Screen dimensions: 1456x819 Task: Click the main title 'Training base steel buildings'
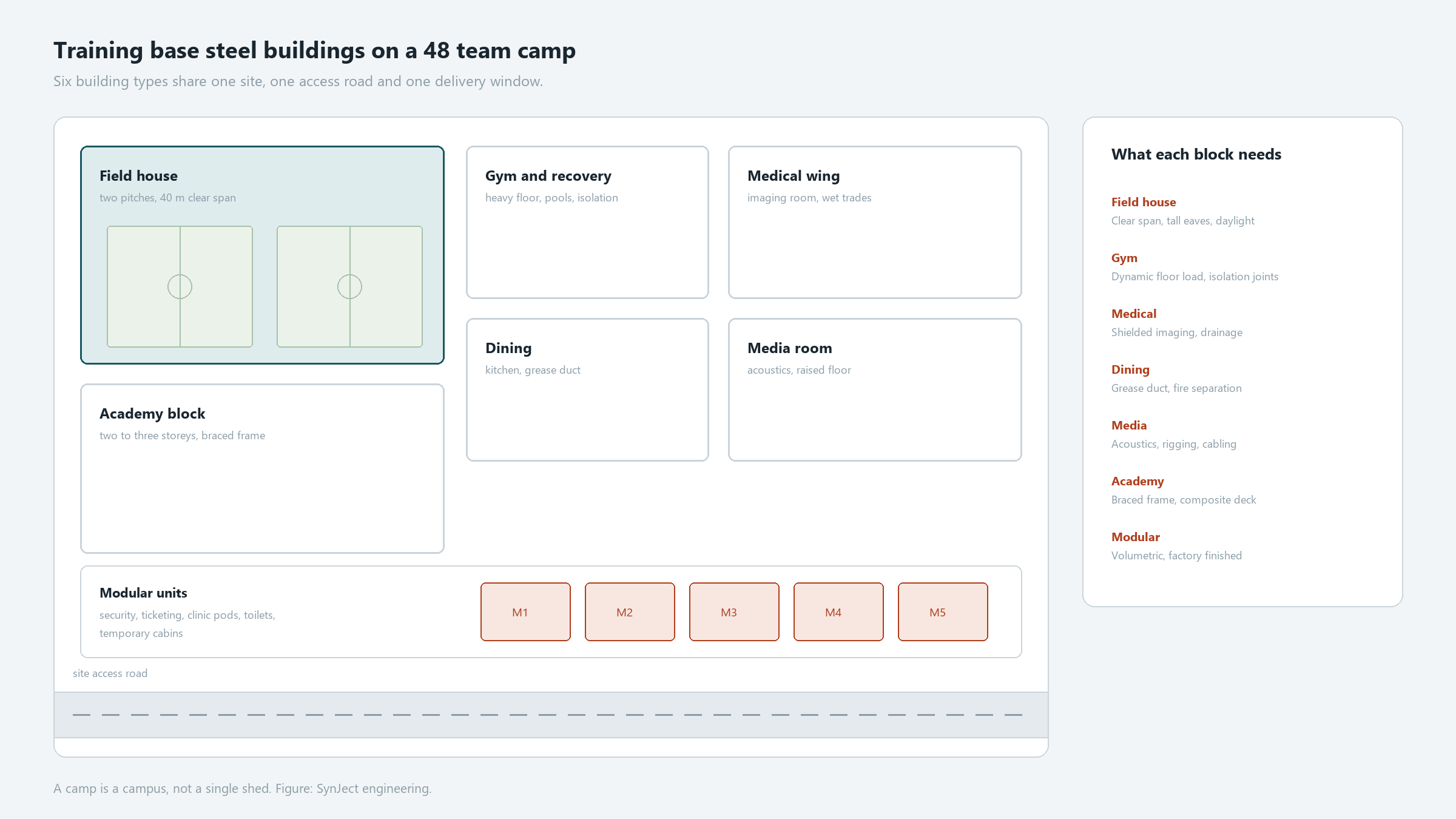[x=314, y=51]
